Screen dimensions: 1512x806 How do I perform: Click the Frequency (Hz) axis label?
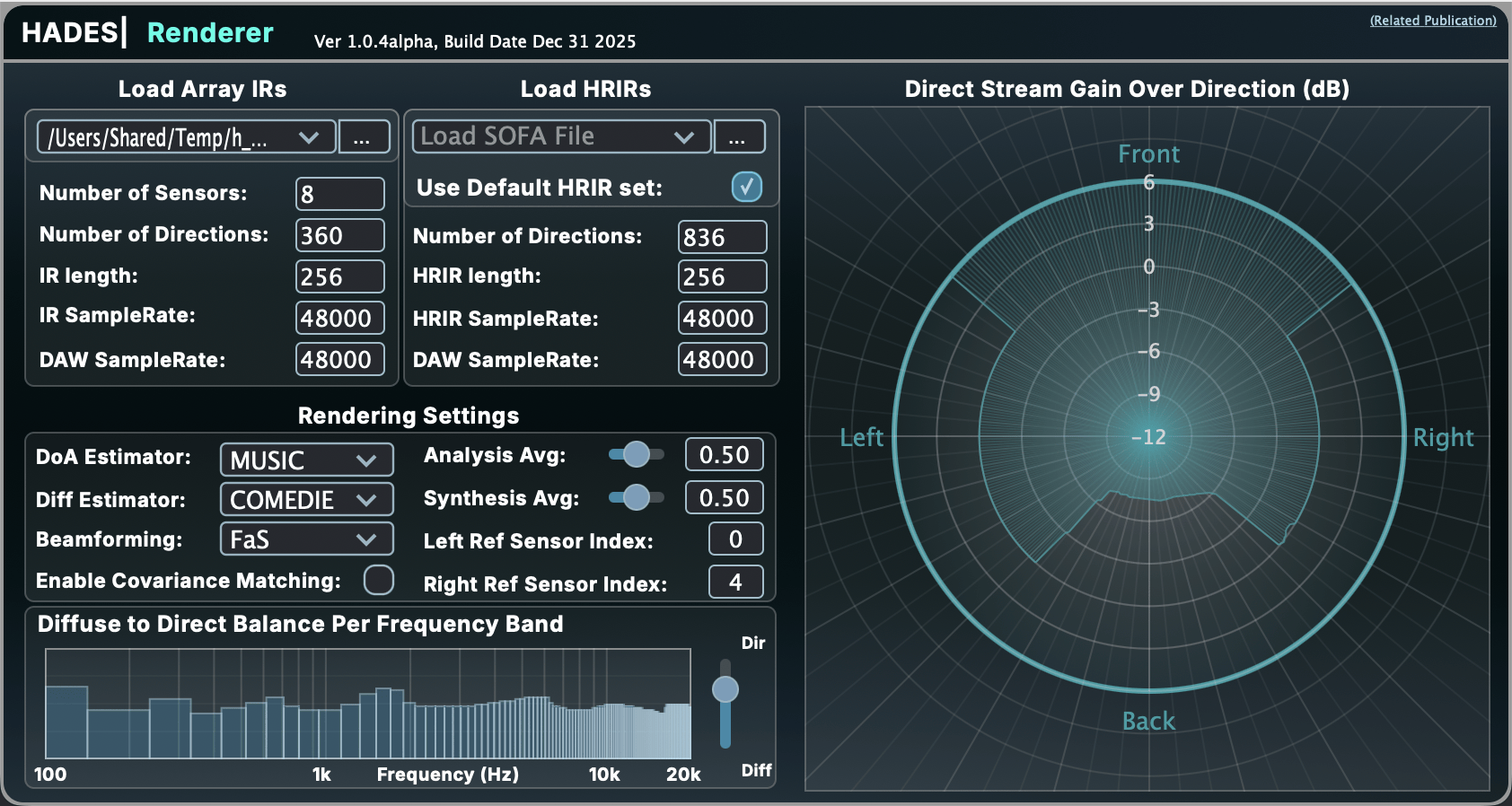[448, 774]
